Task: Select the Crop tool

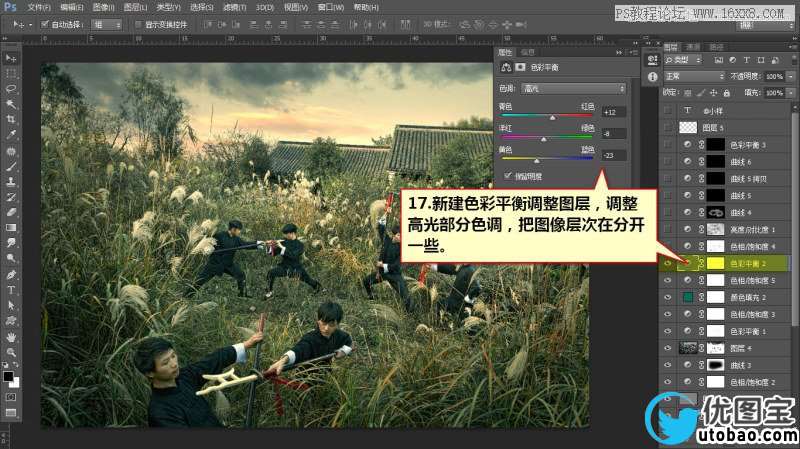Action: (11, 119)
